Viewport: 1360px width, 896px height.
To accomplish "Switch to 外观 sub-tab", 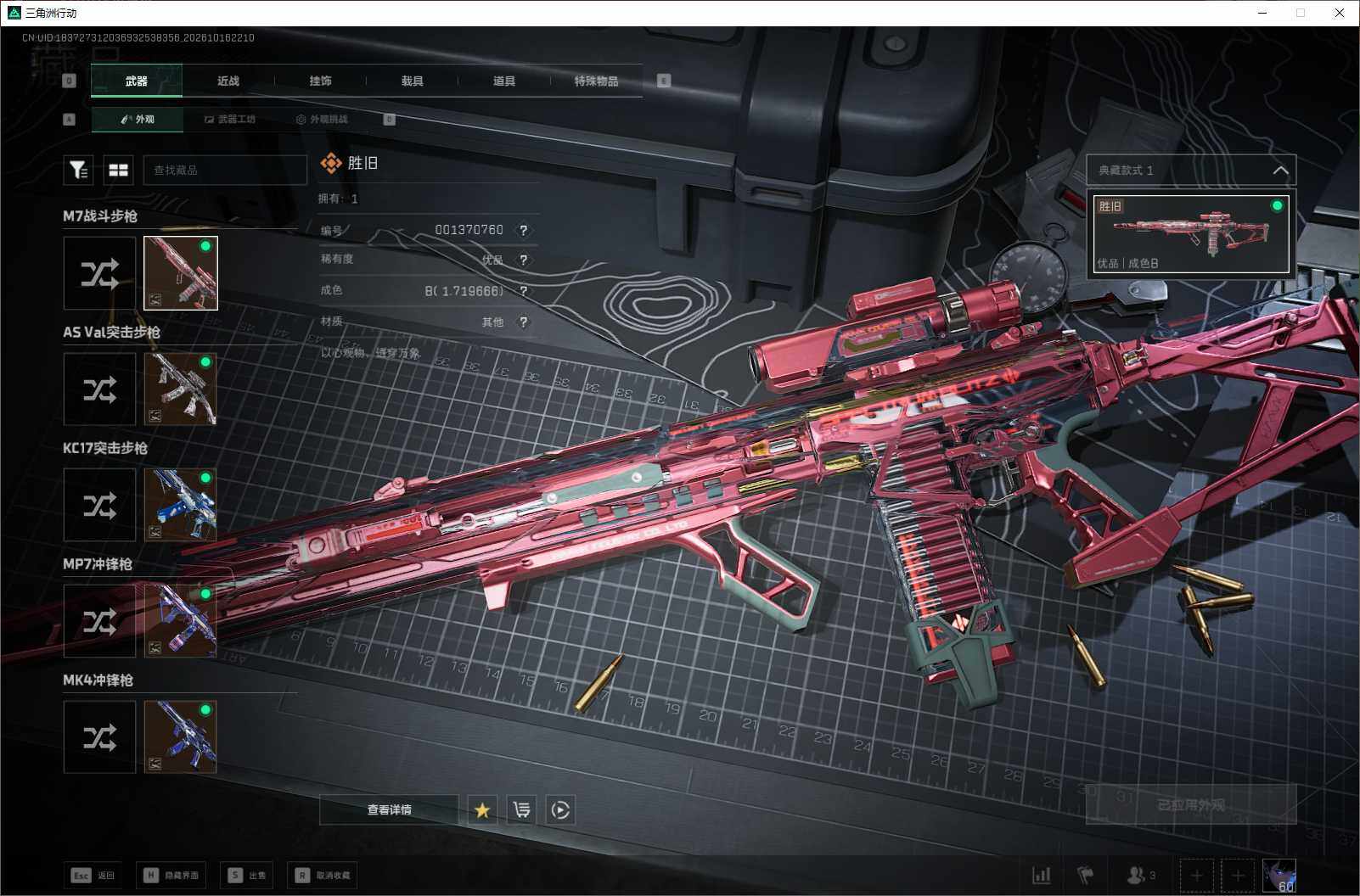I will [x=138, y=120].
